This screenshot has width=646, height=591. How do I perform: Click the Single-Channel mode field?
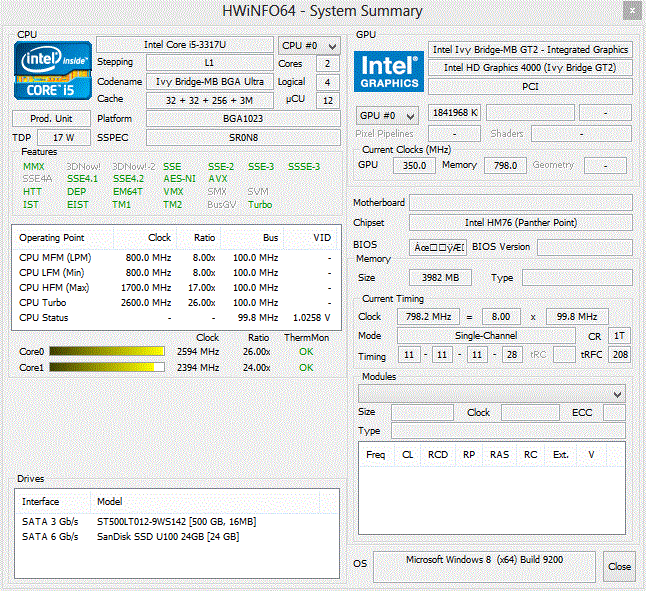pos(486,336)
